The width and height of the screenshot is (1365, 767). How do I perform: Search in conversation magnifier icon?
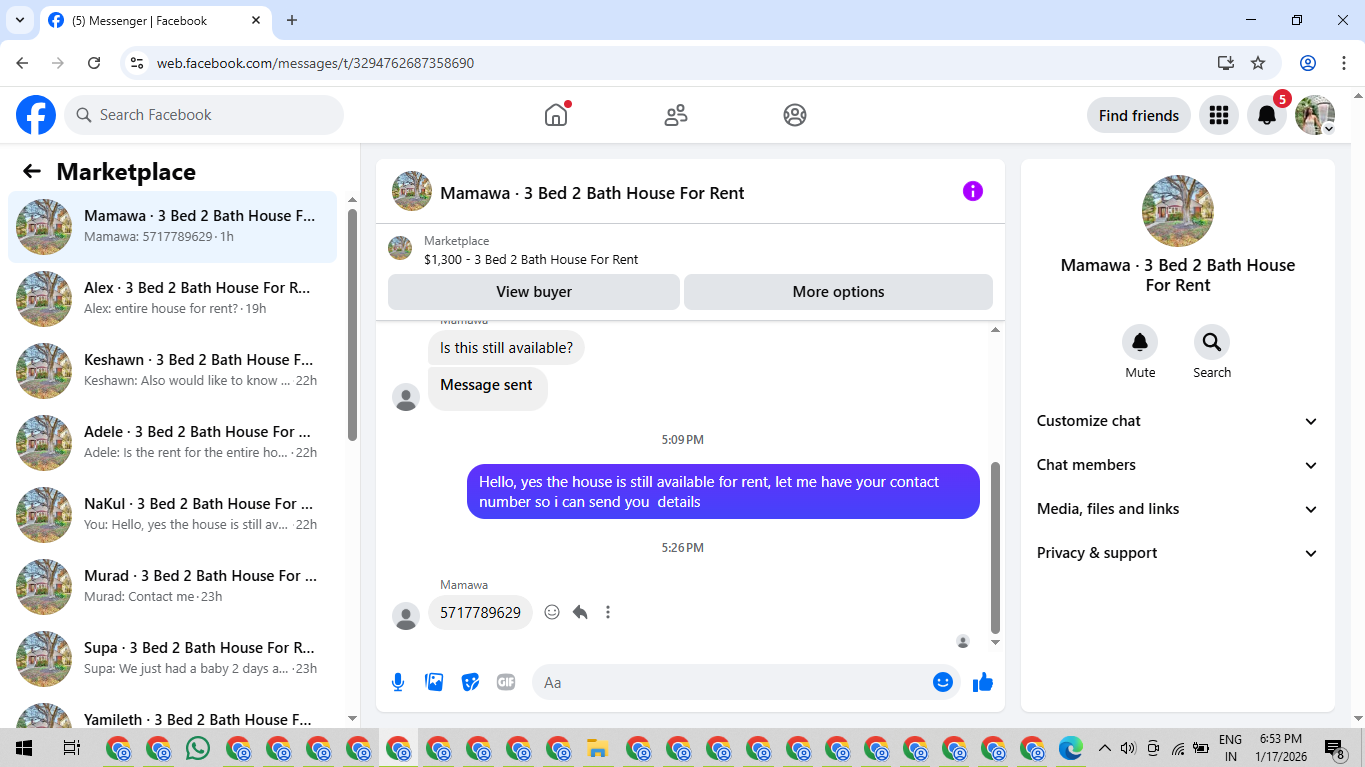tap(1212, 343)
